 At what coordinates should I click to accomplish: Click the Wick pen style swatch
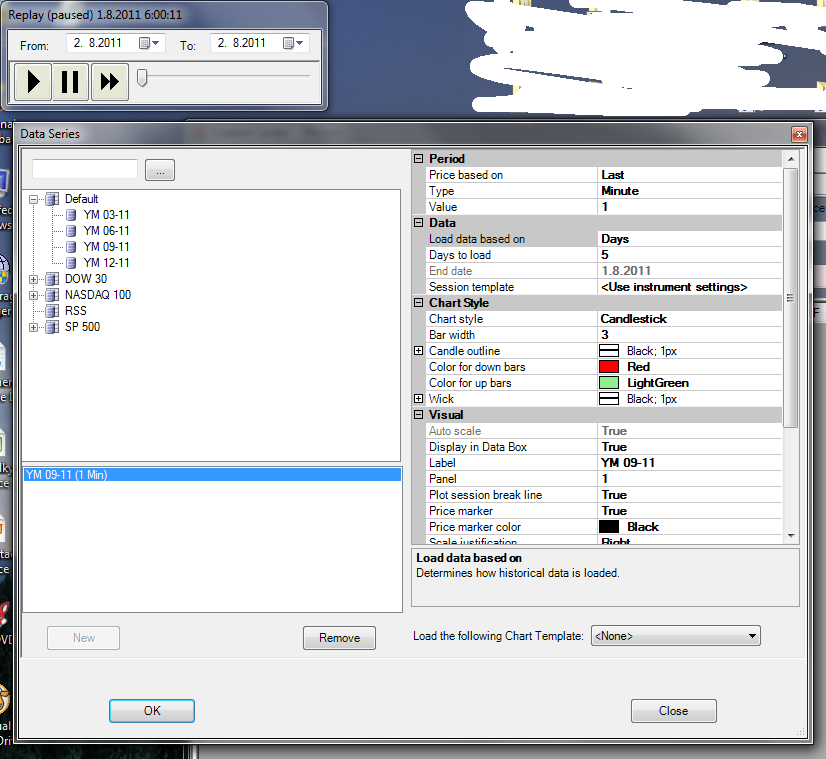[x=609, y=399]
